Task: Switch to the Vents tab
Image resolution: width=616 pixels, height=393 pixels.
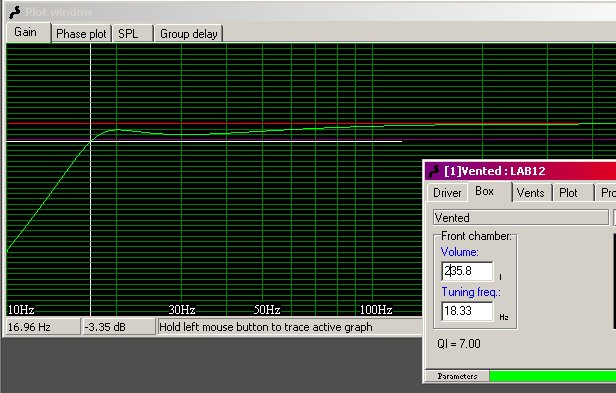Action: coord(531,193)
